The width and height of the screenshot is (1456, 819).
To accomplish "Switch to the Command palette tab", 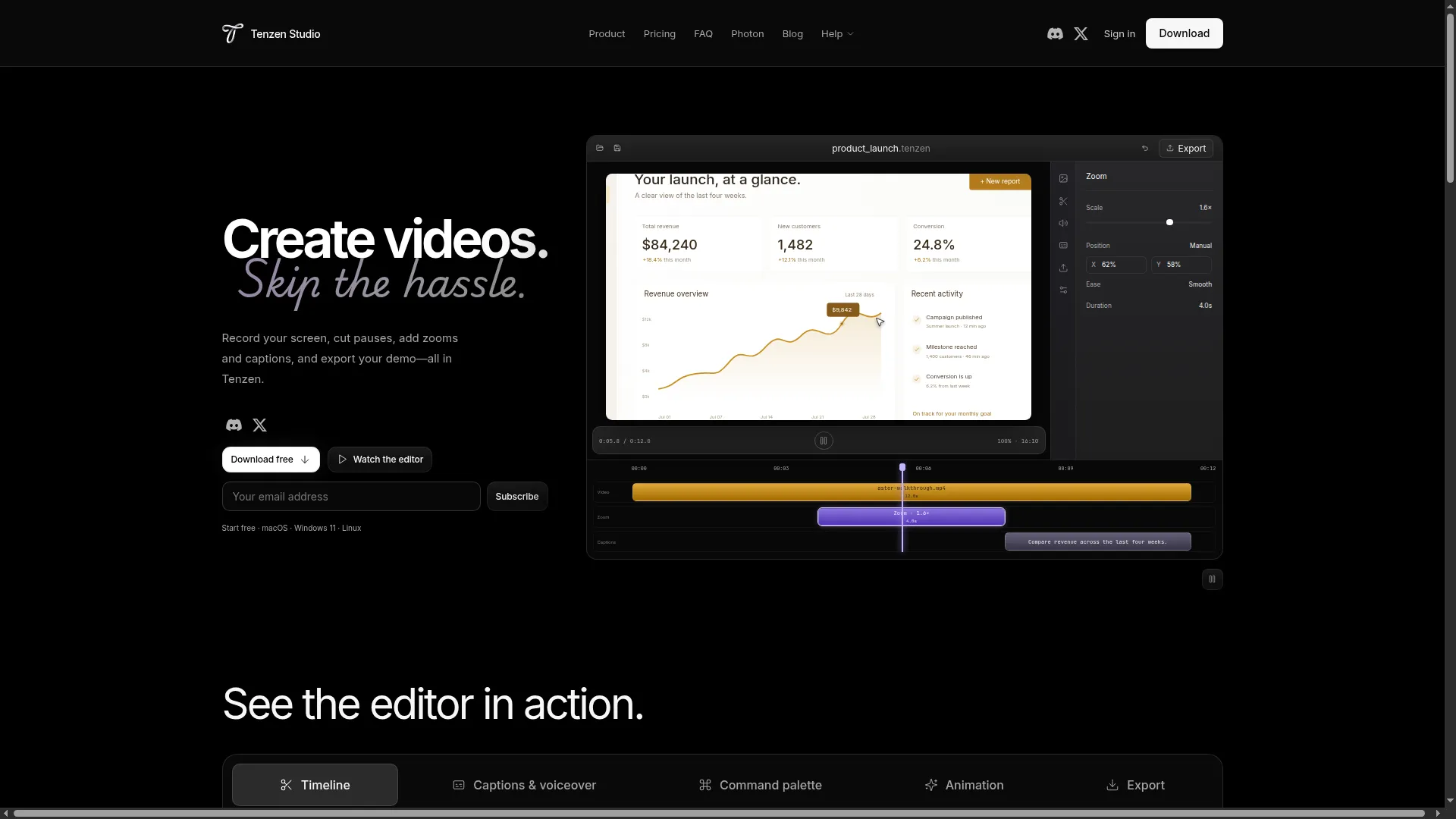I will pyautogui.click(x=760, y=785).
